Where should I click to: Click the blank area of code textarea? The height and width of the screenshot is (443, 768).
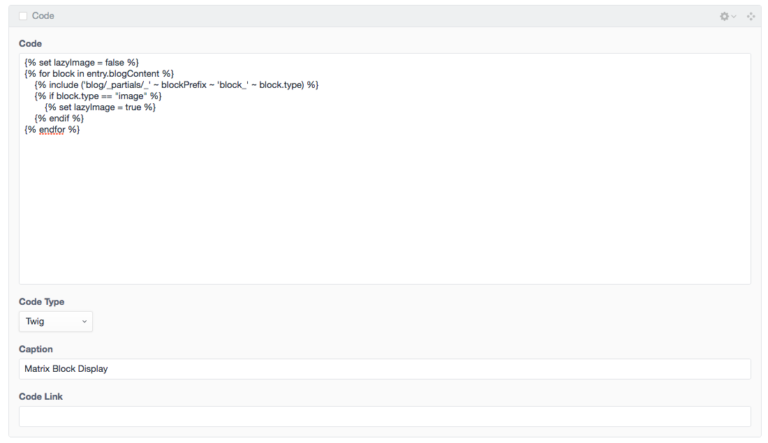384,210
